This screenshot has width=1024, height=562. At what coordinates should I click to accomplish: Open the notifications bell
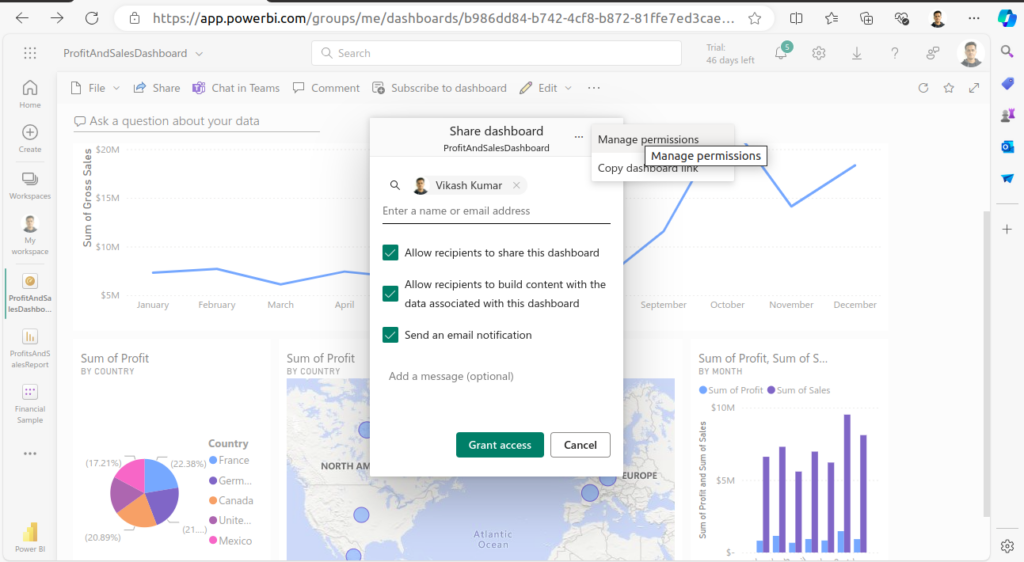tap(781, 53)
